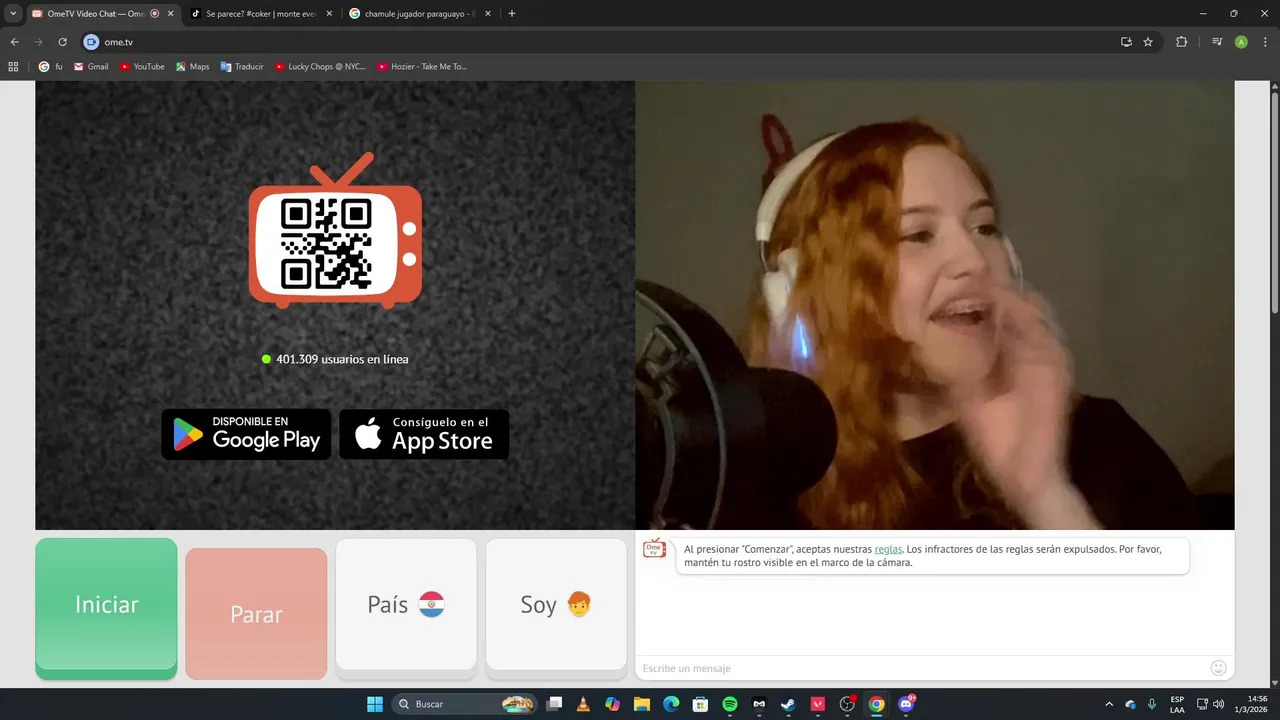Open the Windows Start menu
This screenshot has width=1280, height=720.
pos(375,704)
